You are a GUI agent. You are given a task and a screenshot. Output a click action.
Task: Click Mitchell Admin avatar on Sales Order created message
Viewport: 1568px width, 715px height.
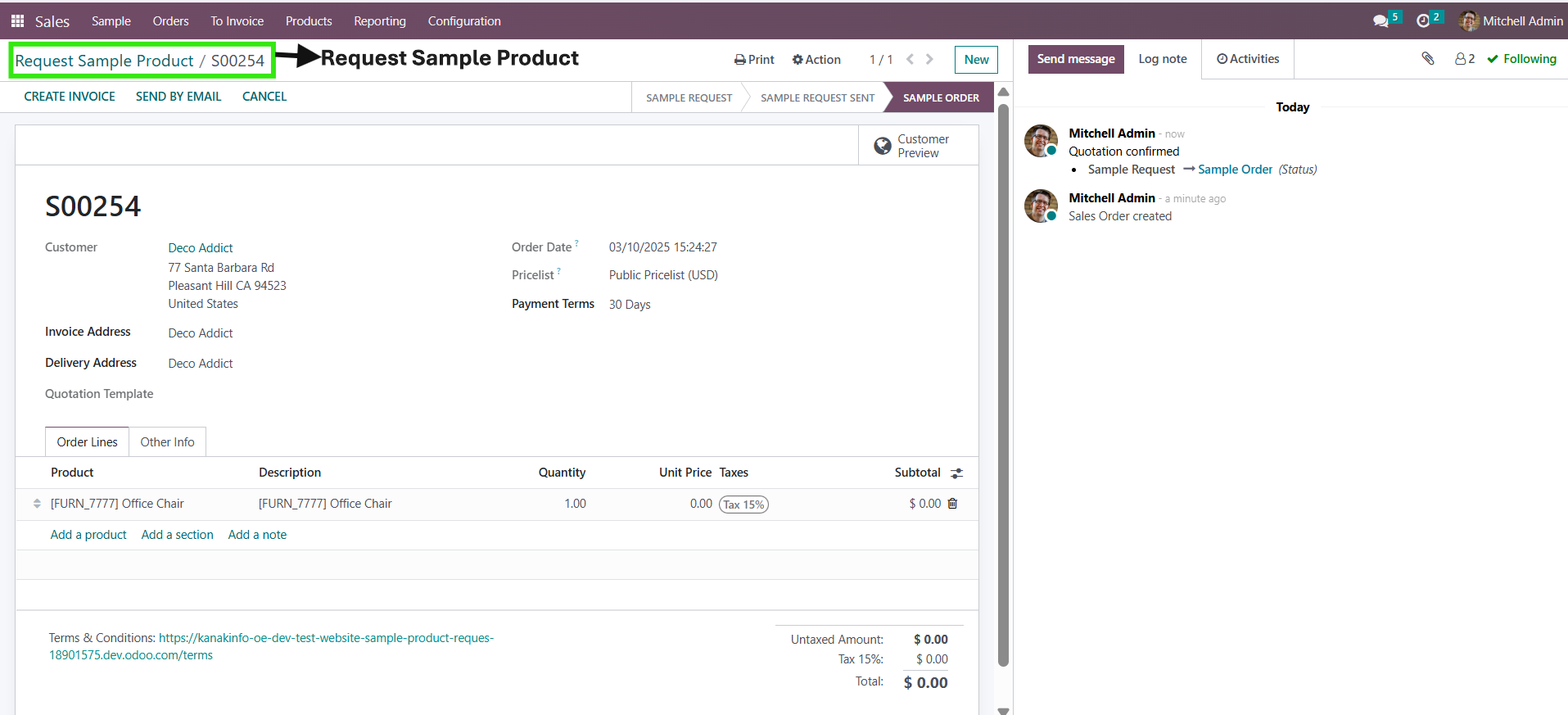[x=1042, y=206]
